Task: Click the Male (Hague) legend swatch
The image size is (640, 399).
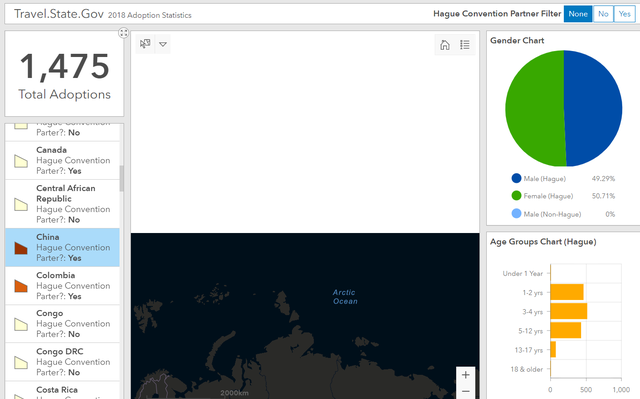Action: 516,178
